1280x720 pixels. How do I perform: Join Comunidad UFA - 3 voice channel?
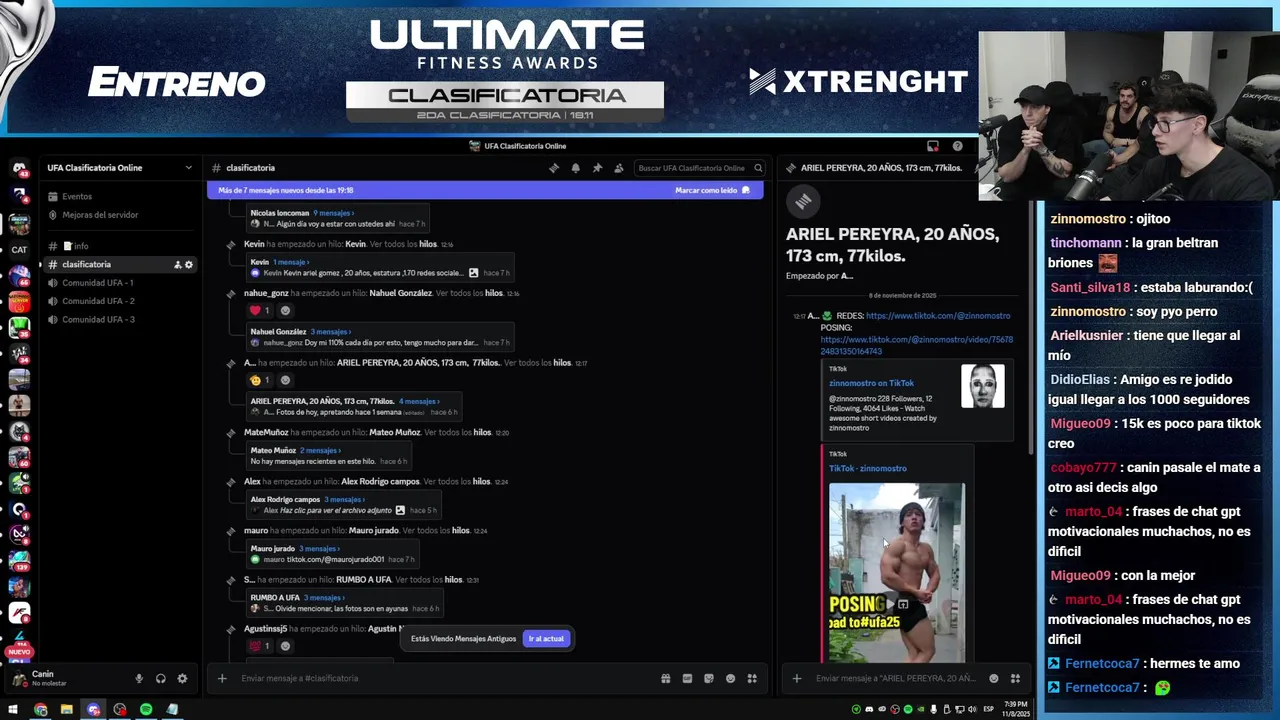120,320
